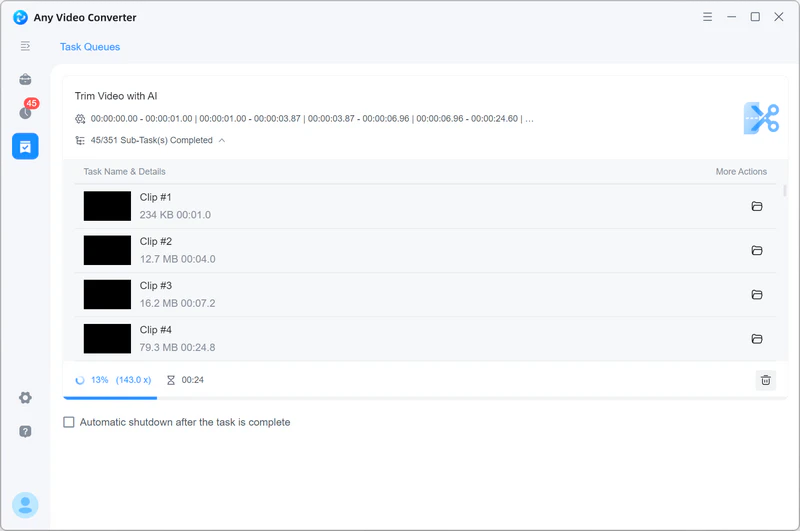Open output folder for Clip #4
Image resolution: width=800 pixels, height=531 pixels.
coord(756,338)
